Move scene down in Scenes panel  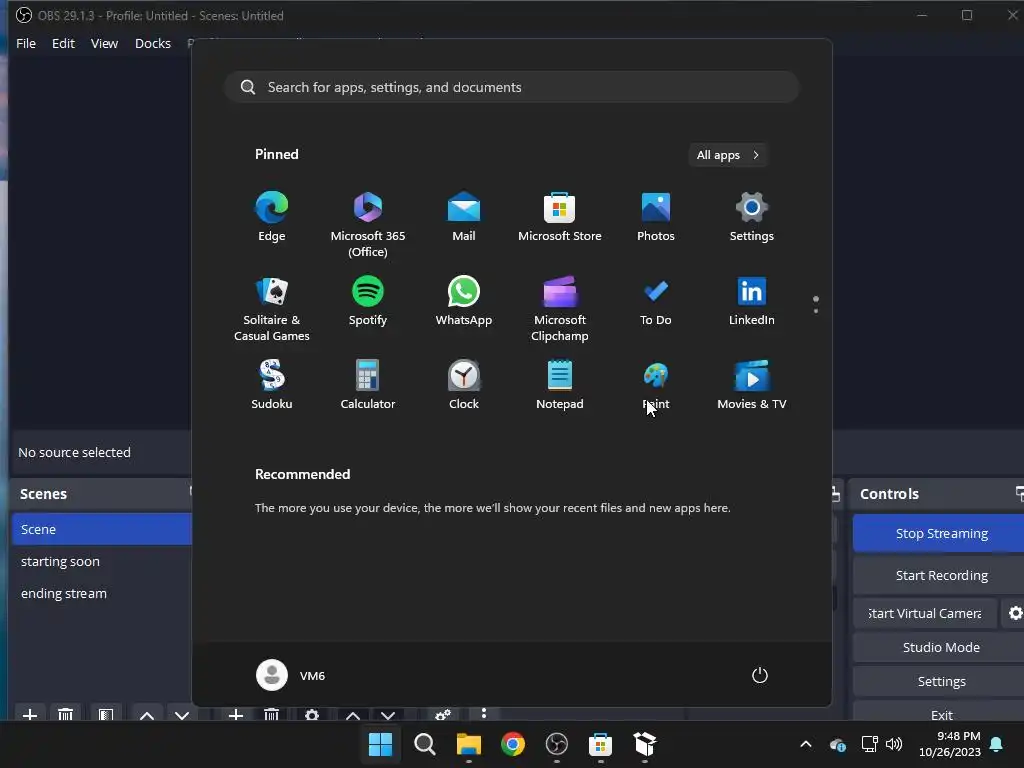(x=182, y=715)
